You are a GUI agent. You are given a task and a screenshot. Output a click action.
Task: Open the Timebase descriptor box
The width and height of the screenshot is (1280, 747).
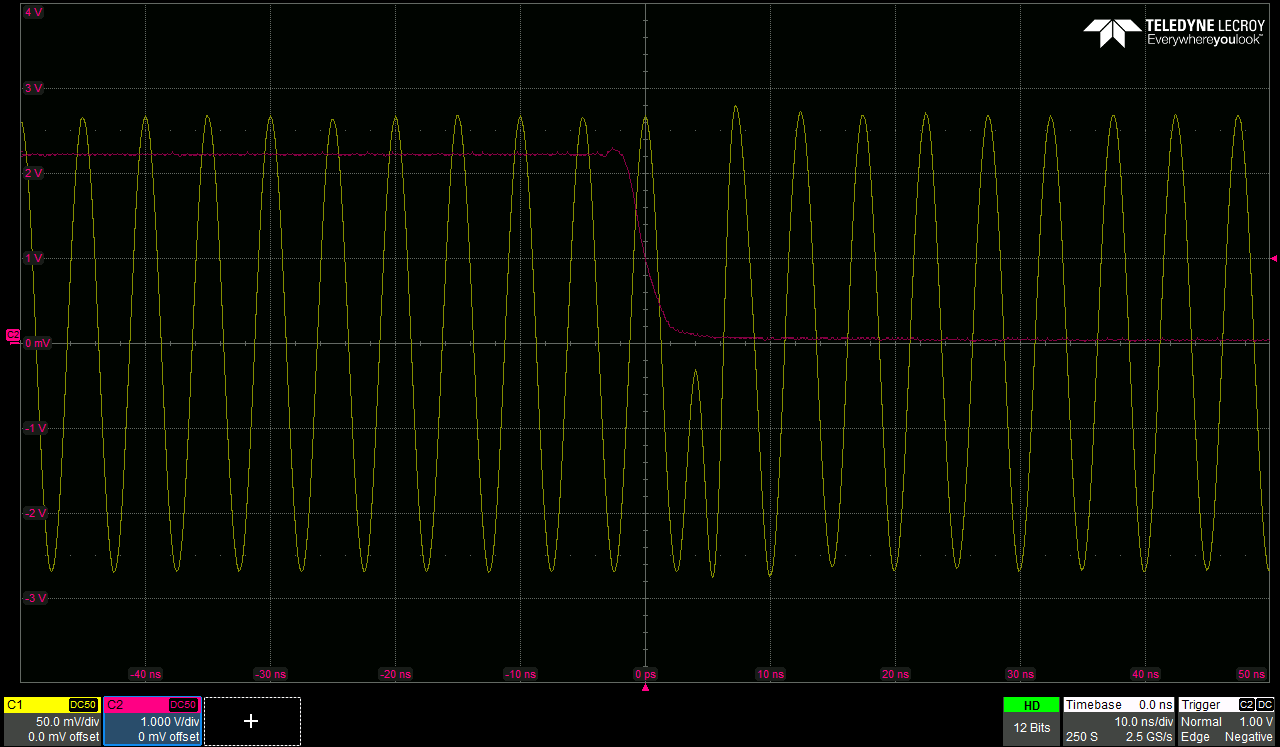click(x=1119, y=721)
